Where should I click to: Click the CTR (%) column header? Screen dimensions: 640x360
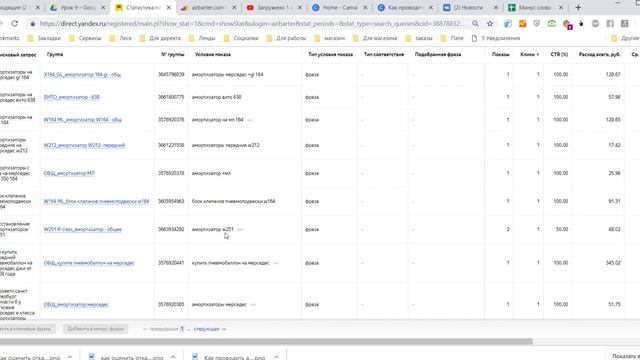559,54
